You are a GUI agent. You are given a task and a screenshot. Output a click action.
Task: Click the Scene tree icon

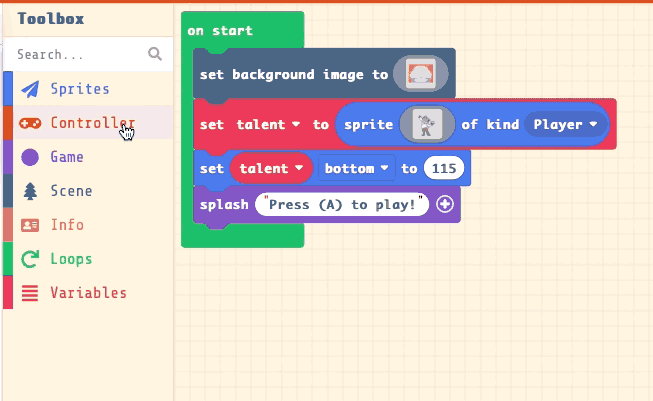click(30, 191)
